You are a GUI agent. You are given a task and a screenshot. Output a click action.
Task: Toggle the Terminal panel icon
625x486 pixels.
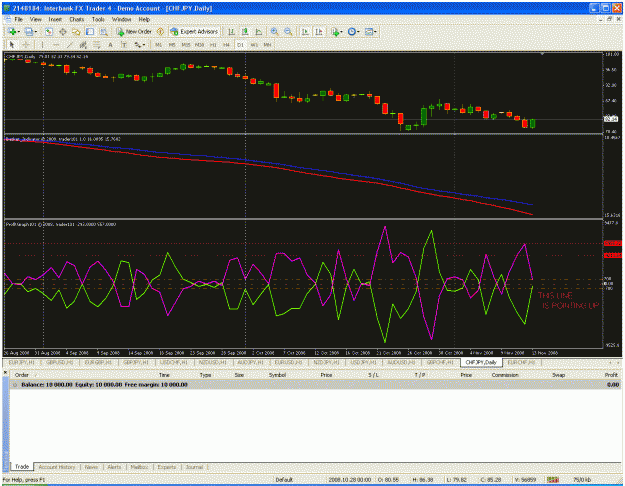coord(90,31)
